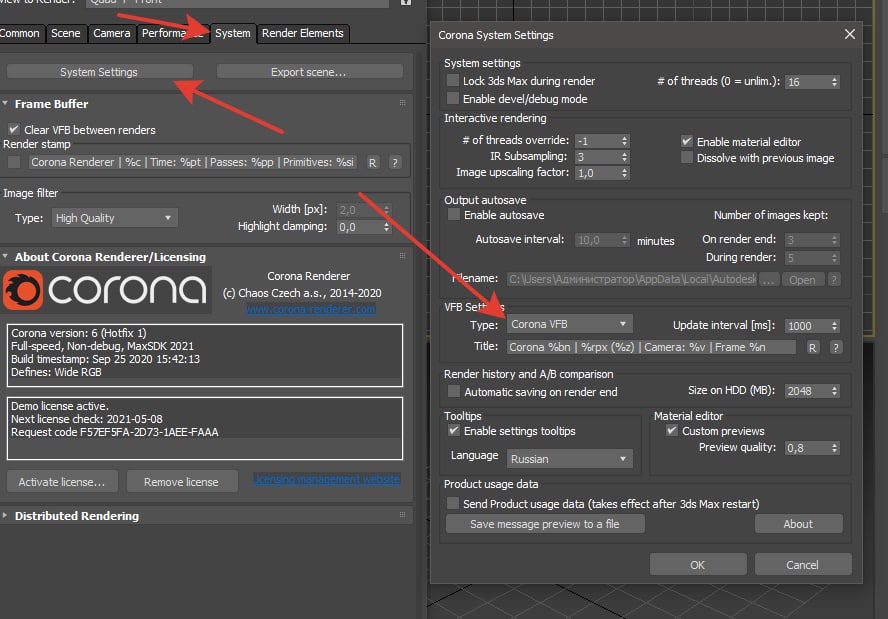Click the Corona logo image
888x619 pixels.
point(106,290)
